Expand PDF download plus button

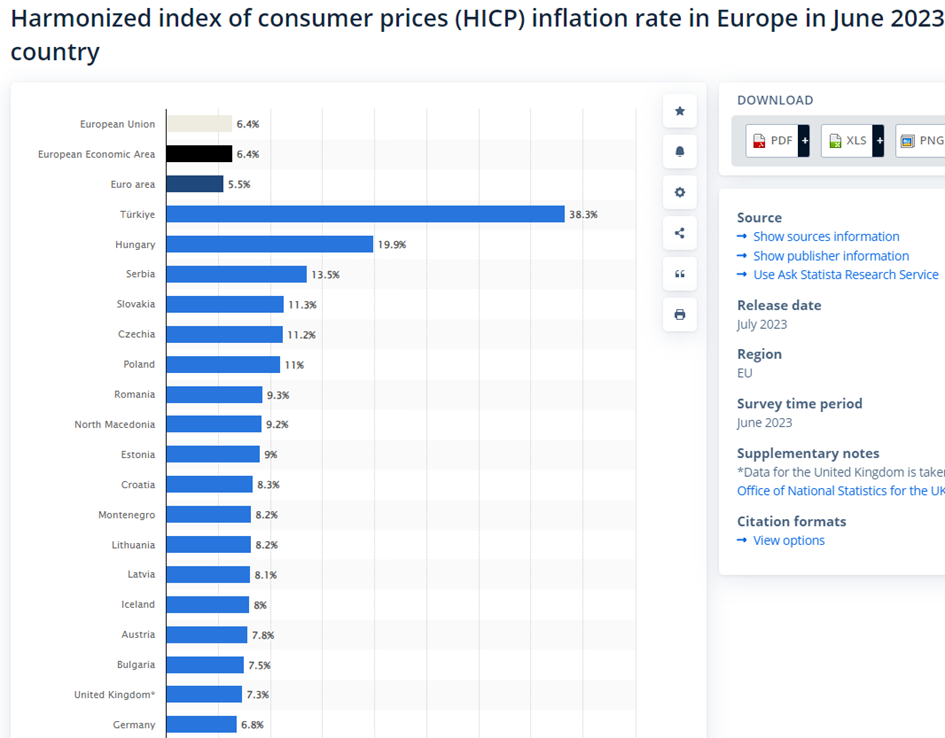[x=804, y=141]
